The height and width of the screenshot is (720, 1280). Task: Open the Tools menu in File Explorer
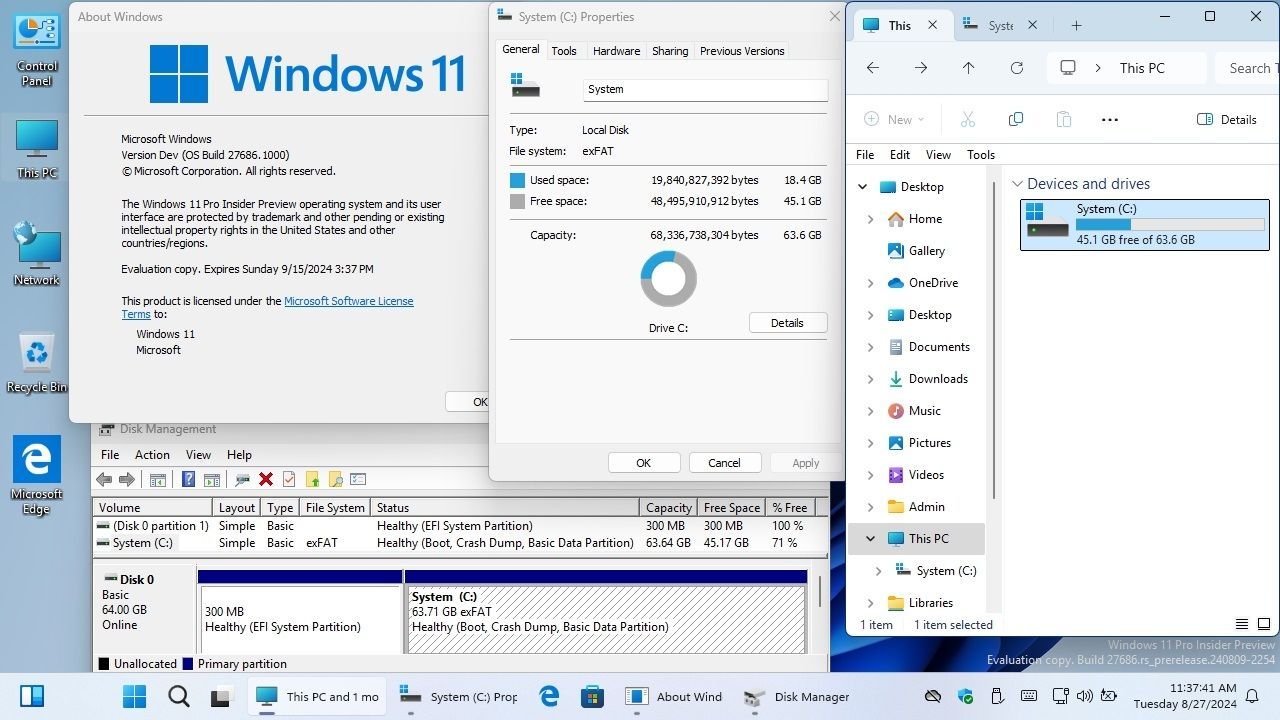pyautogui.click(x=981, y=155)
